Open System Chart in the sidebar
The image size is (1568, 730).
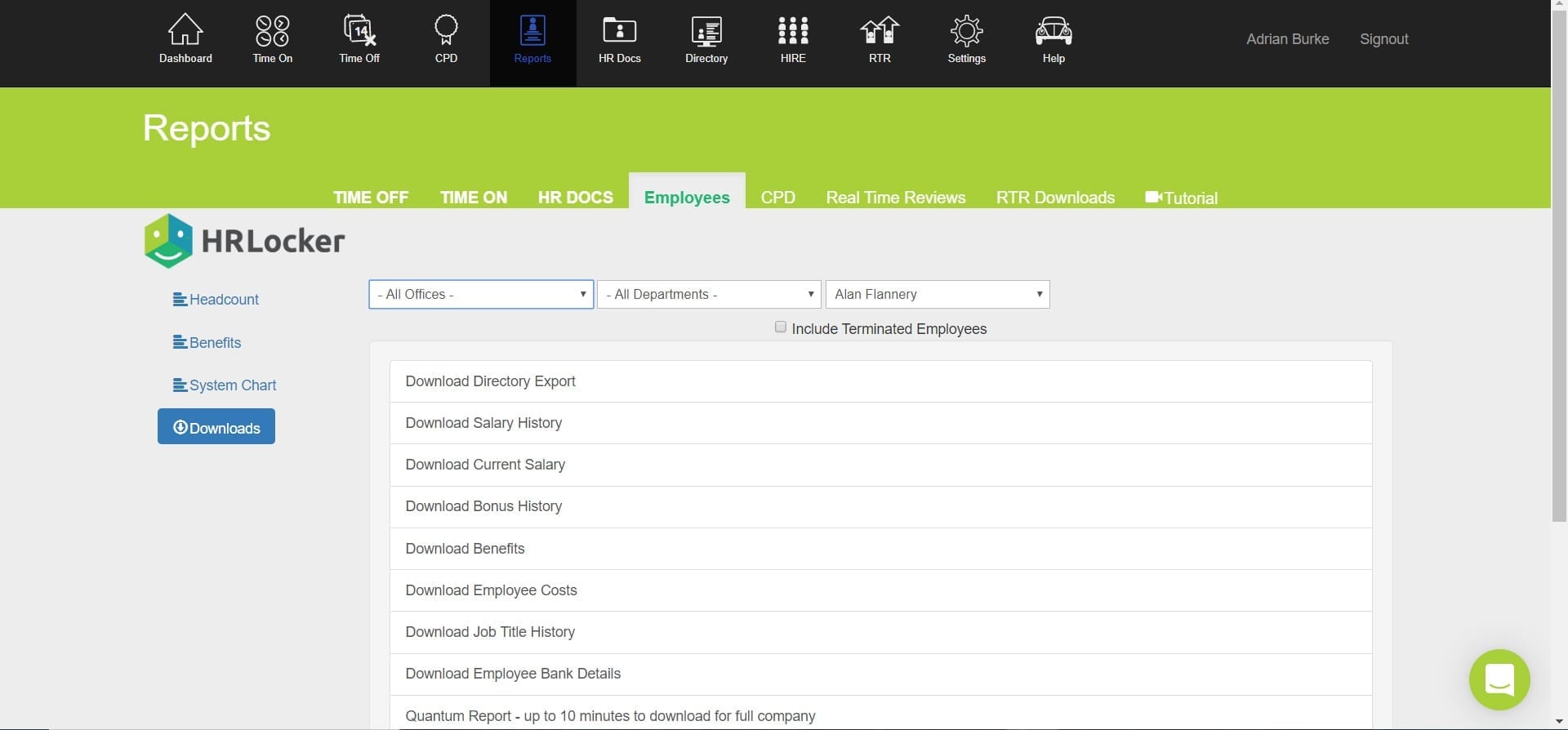[225, 385]
